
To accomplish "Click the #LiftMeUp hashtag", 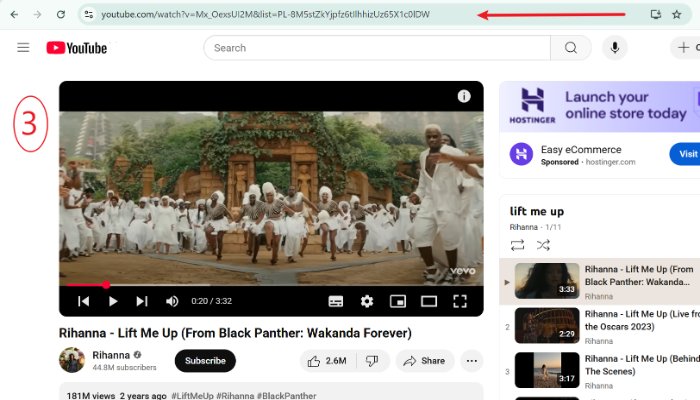I will click(192, 396).
